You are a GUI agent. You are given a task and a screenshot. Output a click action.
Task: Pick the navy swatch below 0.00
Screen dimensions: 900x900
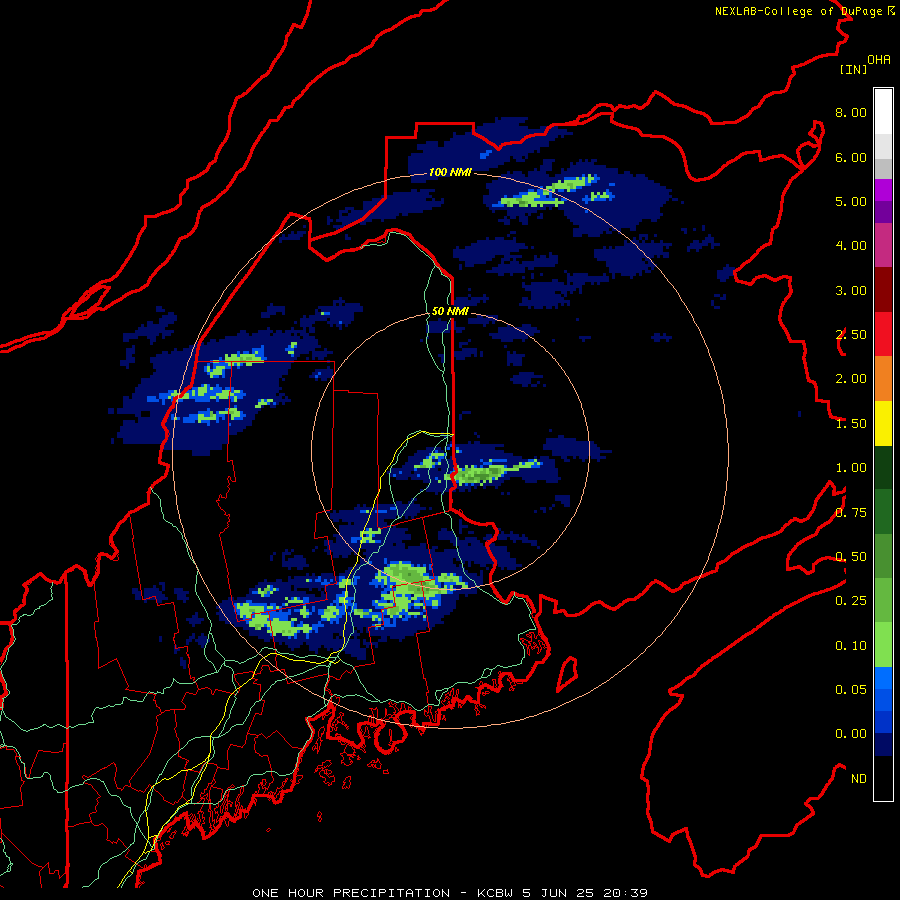[x=883, y=745]
